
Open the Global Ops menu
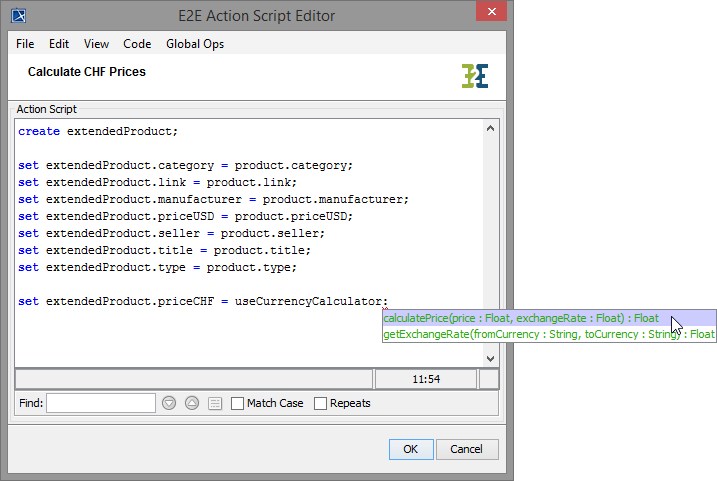point(195,44)
